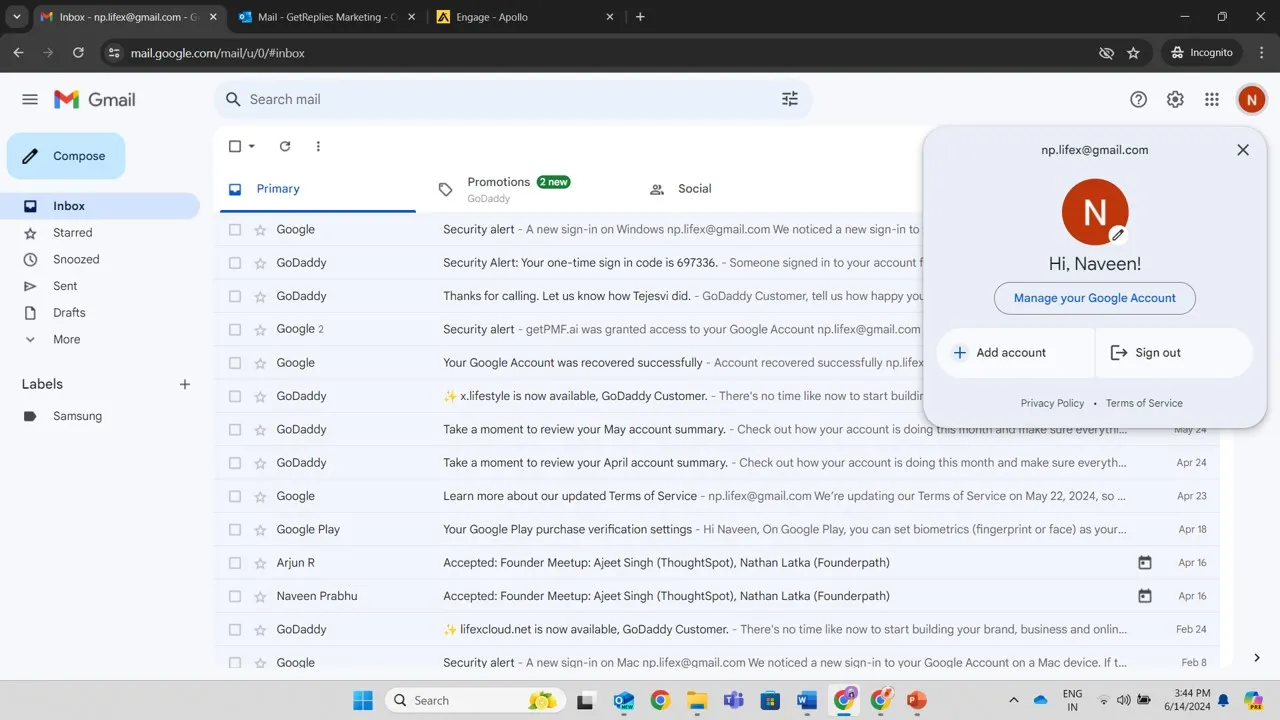
Task: Refresh the inbox
Action: click(285, 146)
